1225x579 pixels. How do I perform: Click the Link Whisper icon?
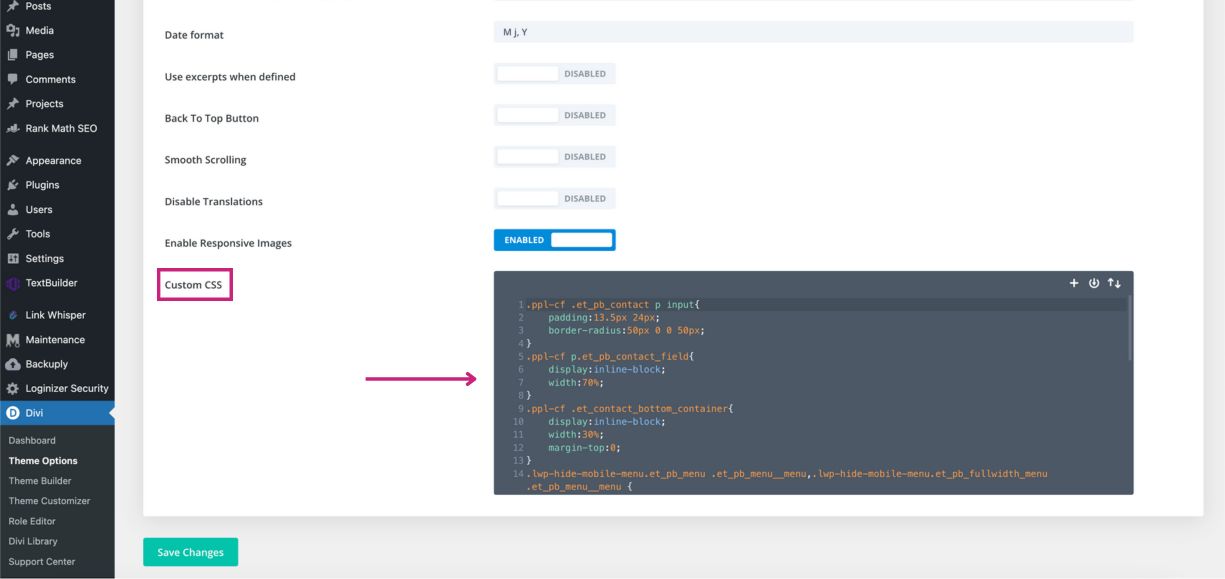click(12, 315)
